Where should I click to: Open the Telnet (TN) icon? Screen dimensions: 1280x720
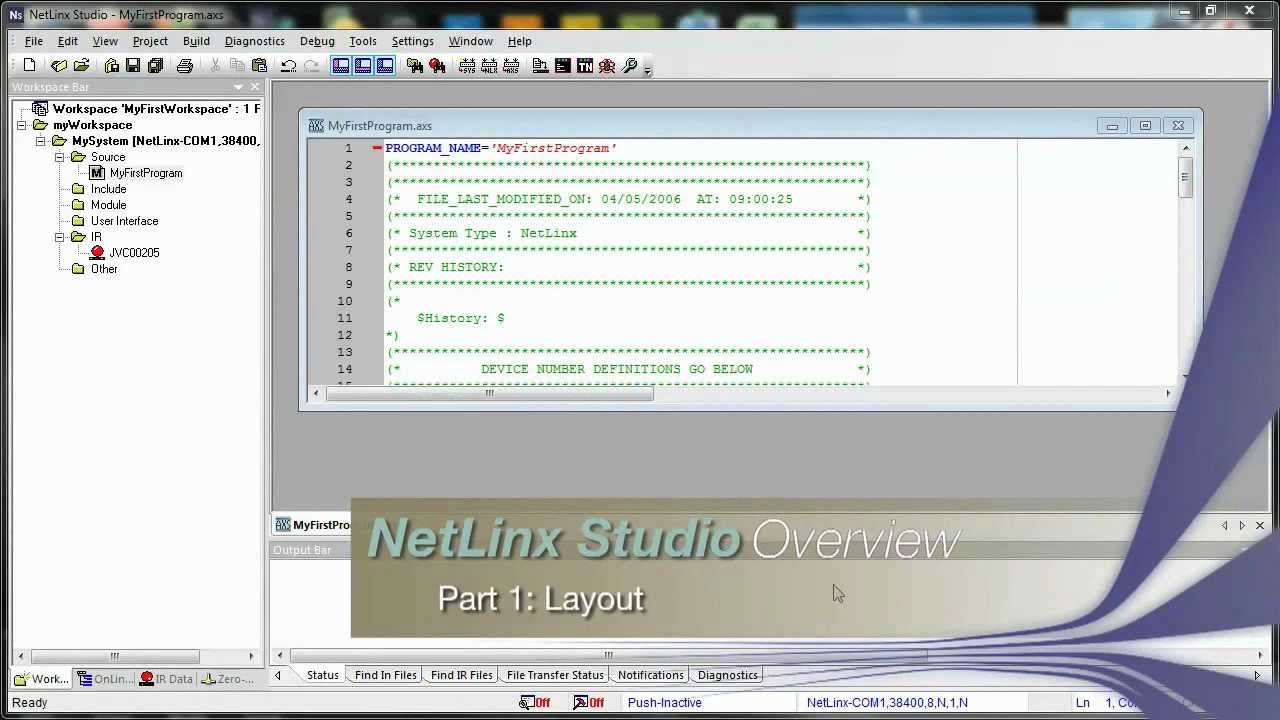[x=585, y=66]
